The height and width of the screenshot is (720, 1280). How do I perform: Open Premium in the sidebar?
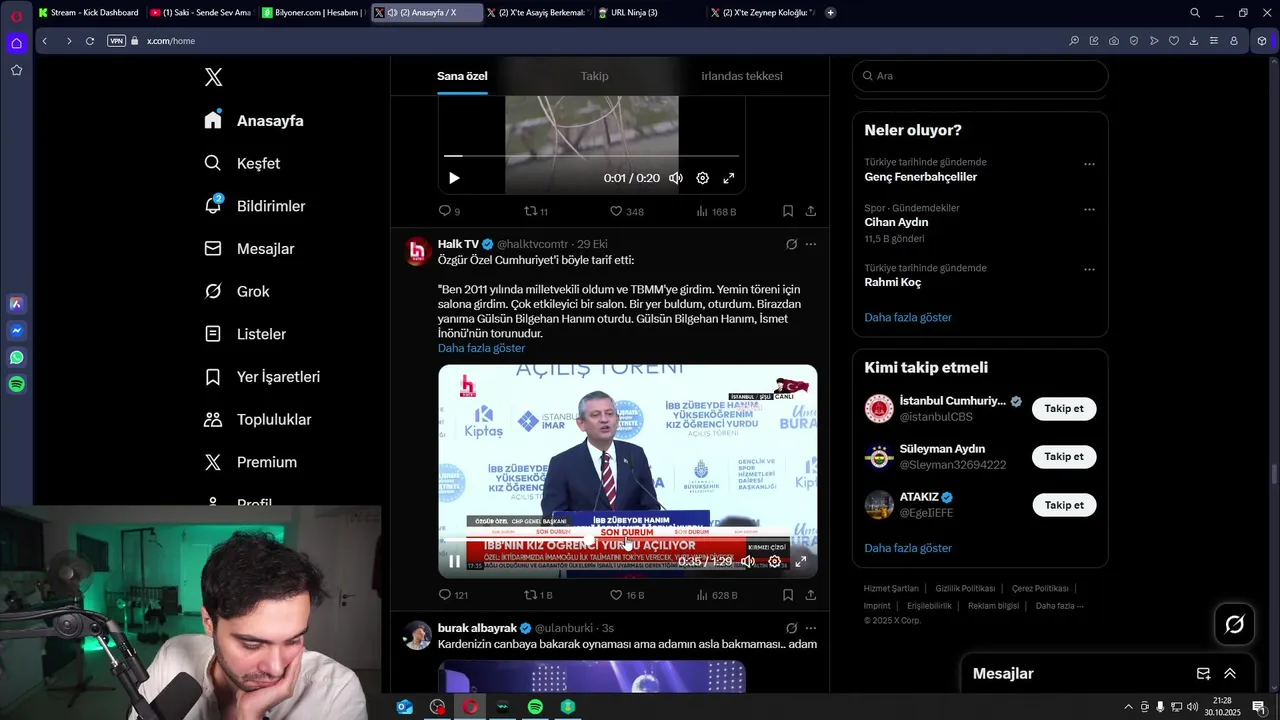(x=250, y=462)
